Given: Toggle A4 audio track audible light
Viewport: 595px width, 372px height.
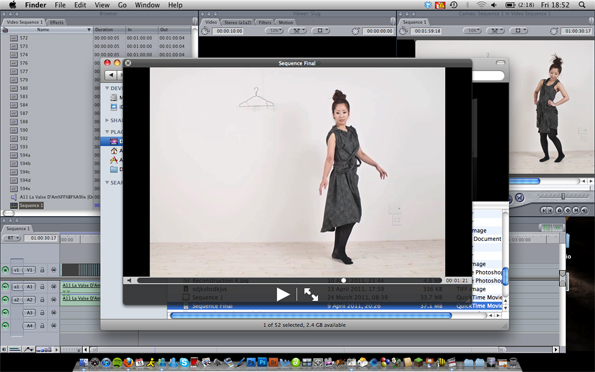Looking at the screenshot, I should [5, 325].
